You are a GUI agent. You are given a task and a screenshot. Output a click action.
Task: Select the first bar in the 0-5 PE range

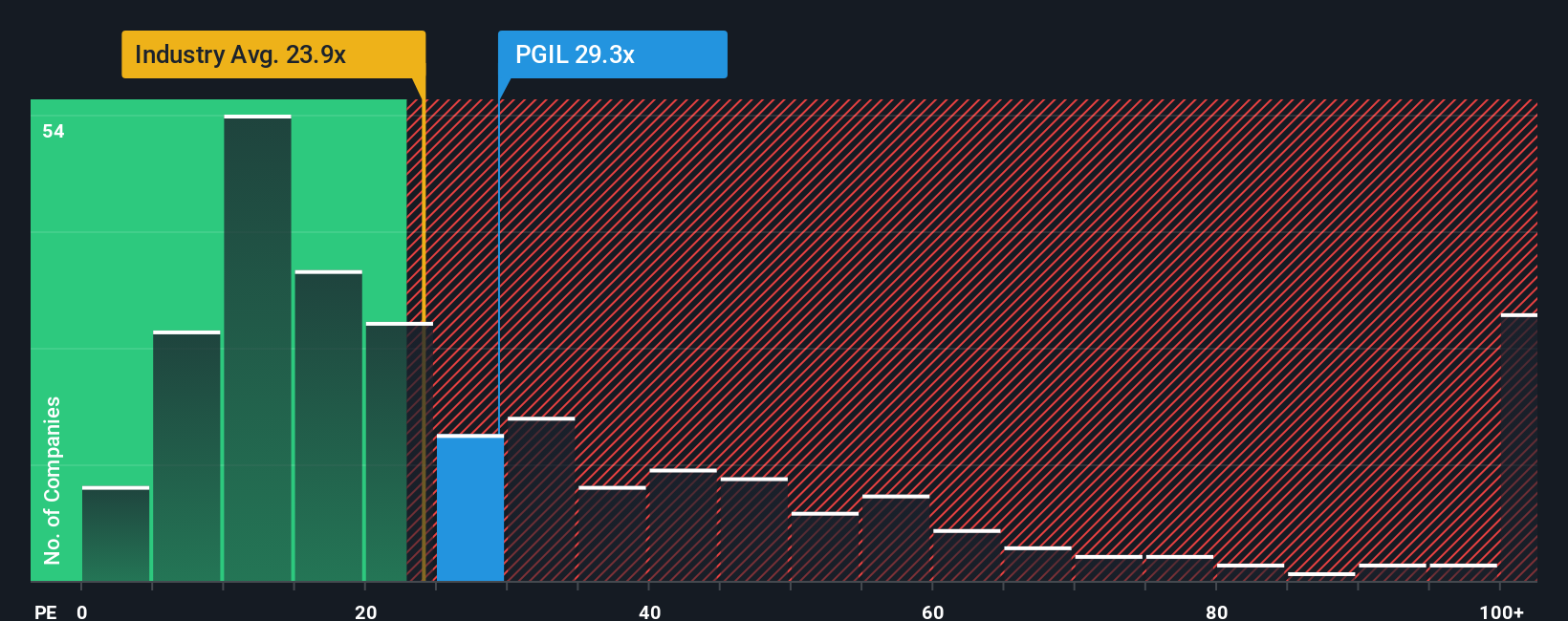click(116, 534)
